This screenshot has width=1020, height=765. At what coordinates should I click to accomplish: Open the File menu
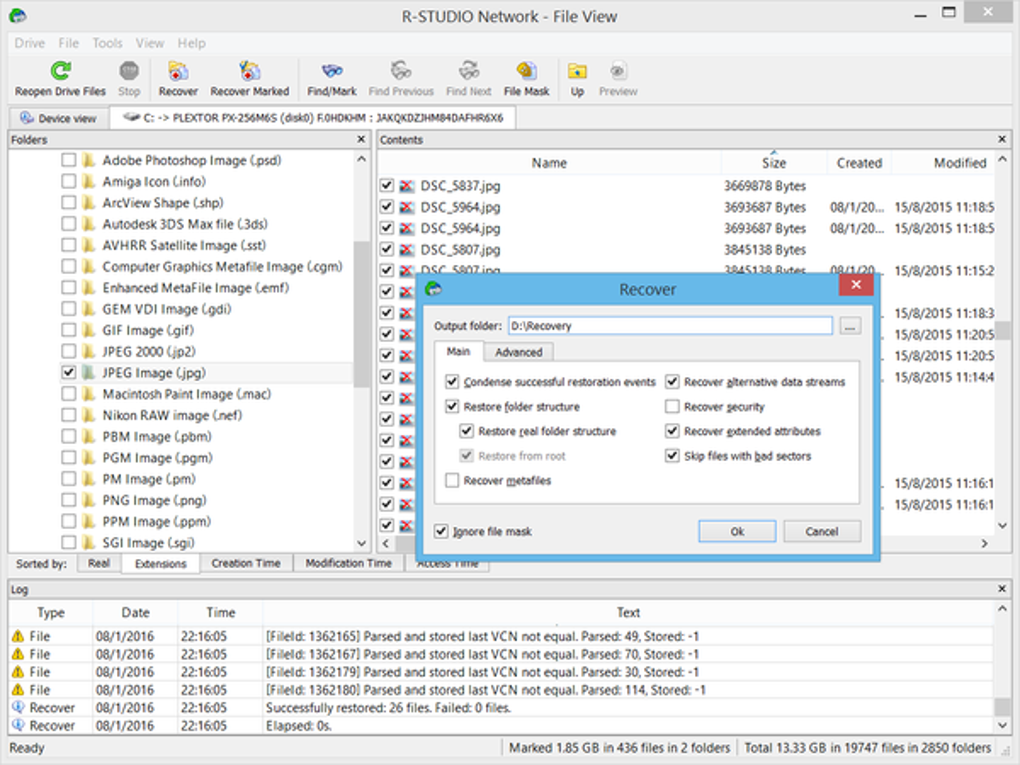click(68, 43)
